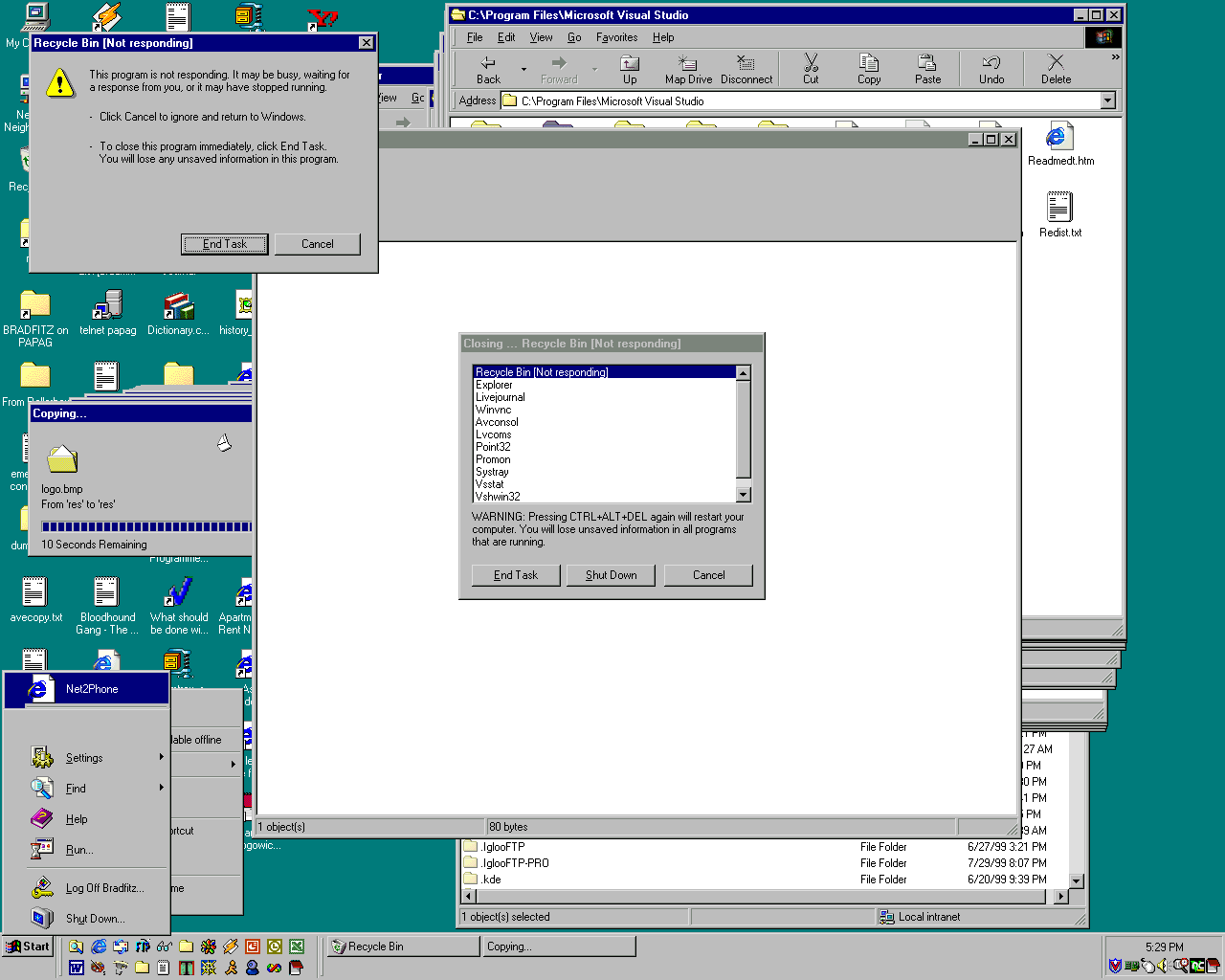Viewport: 1225px width, 980px height.
Task: Click the eyeglasses quick launch icon
Action: (x=165, y=947)
